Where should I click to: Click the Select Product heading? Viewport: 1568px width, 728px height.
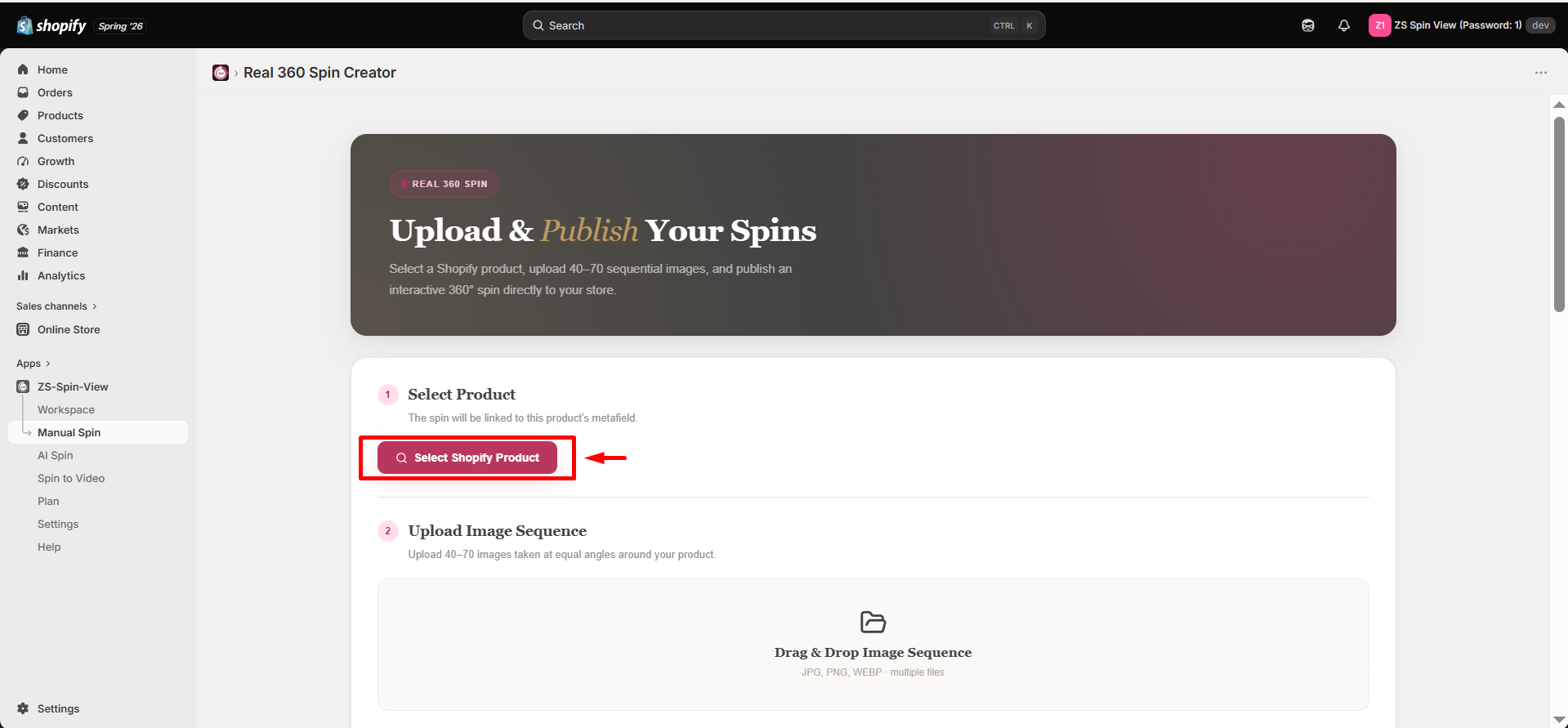[462, 395]
